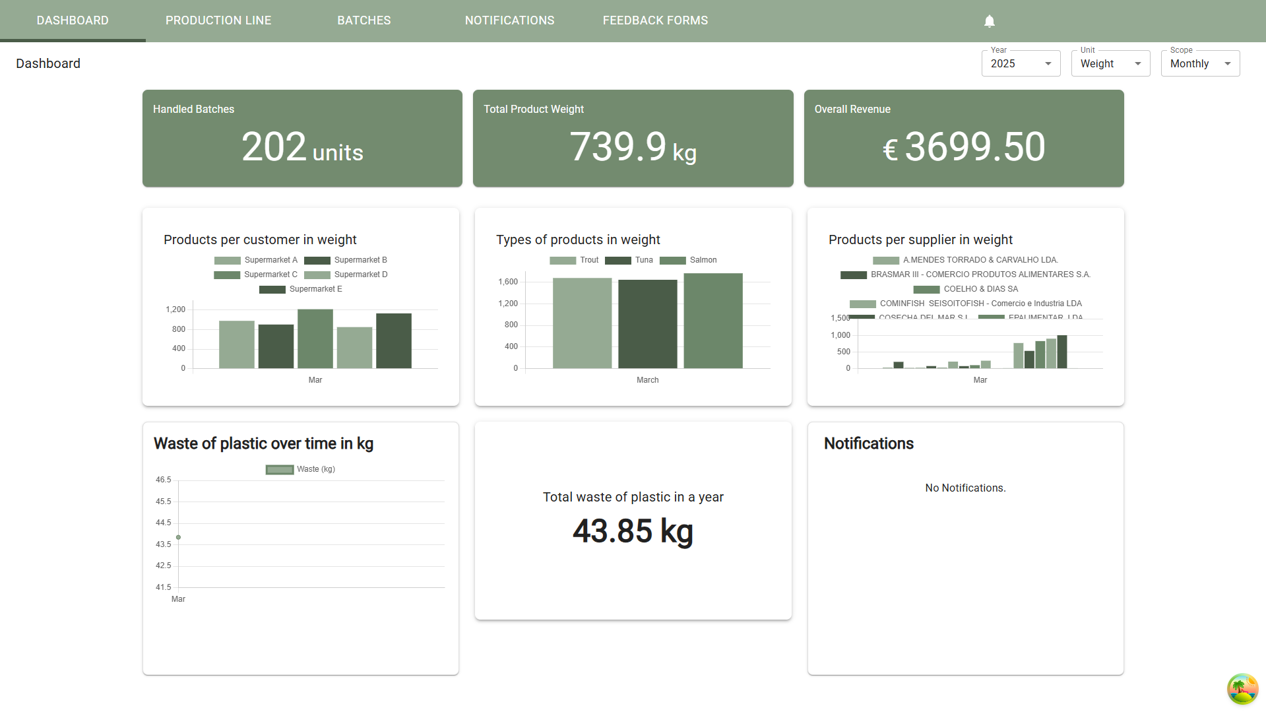This screenshot has width=1266, height=712.
Task: Hide Supermarket E dataset via legend
Action: coord(300,289)
